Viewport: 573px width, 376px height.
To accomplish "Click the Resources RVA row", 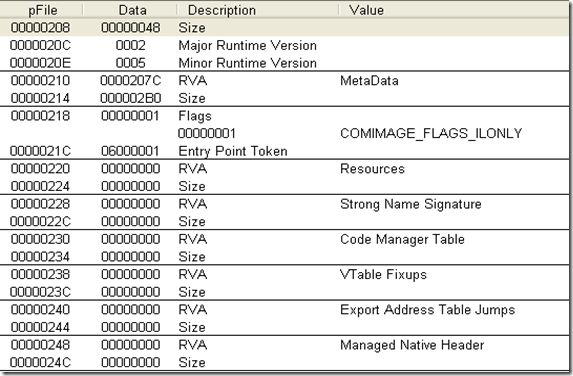I will [284, 169].
